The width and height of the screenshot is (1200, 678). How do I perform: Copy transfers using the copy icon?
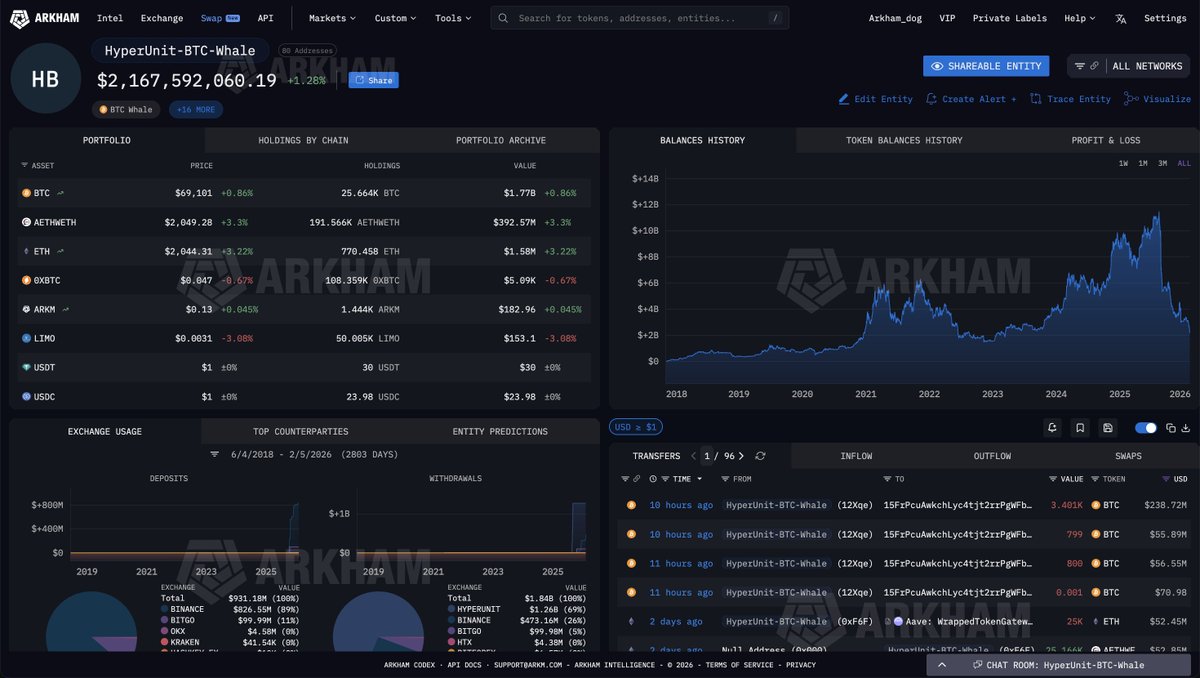pos(1171,428)
